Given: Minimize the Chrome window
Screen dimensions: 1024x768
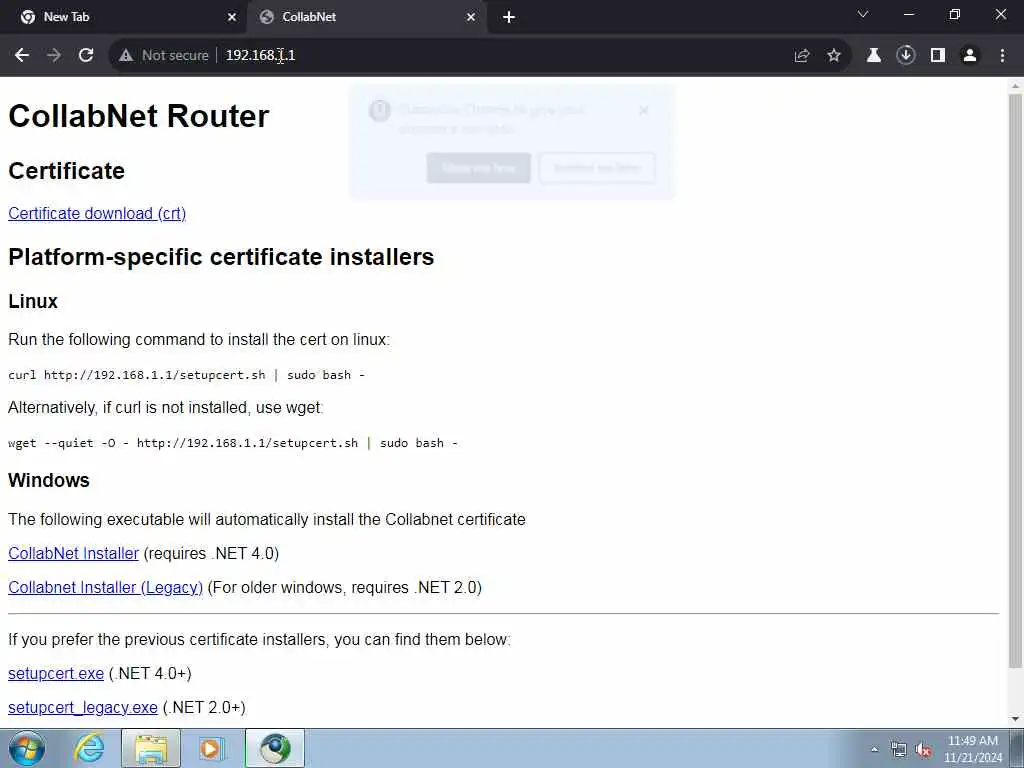Looking at the screenshot, I should (908, 14).
